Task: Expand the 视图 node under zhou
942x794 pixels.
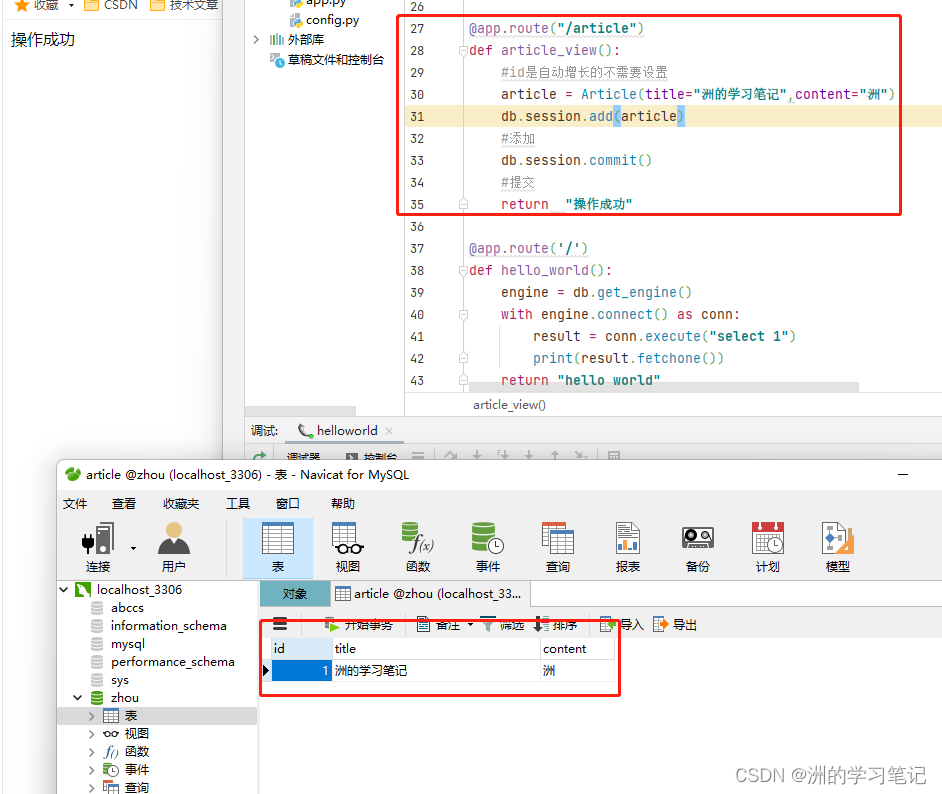Action: [x=91, y=734]
